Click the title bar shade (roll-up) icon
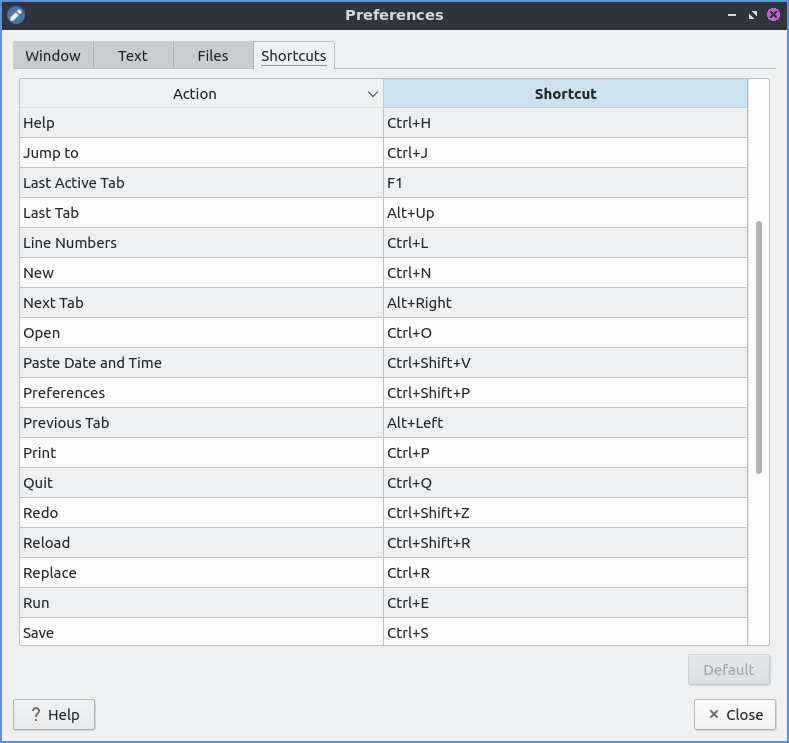 tap(733, 15)
